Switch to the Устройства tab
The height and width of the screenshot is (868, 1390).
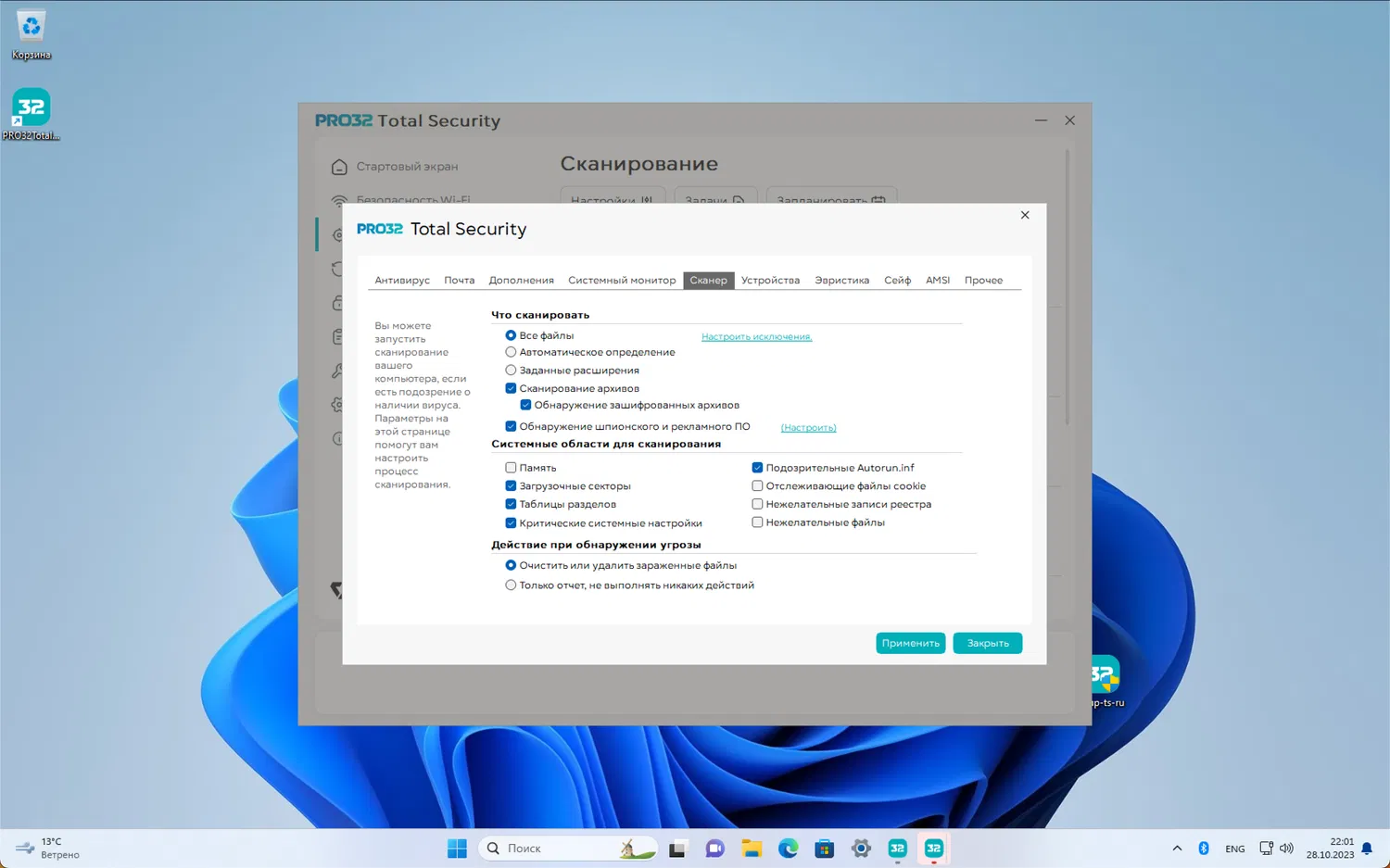770,280
